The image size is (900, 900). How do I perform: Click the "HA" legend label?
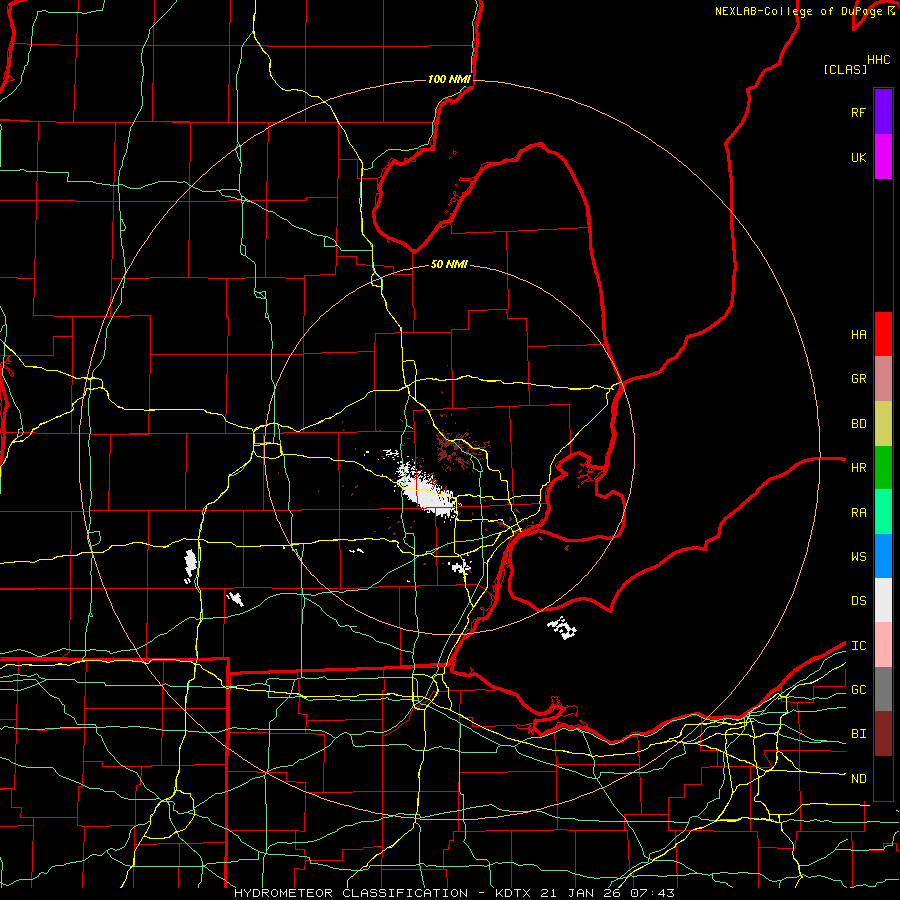pos(859,335)
